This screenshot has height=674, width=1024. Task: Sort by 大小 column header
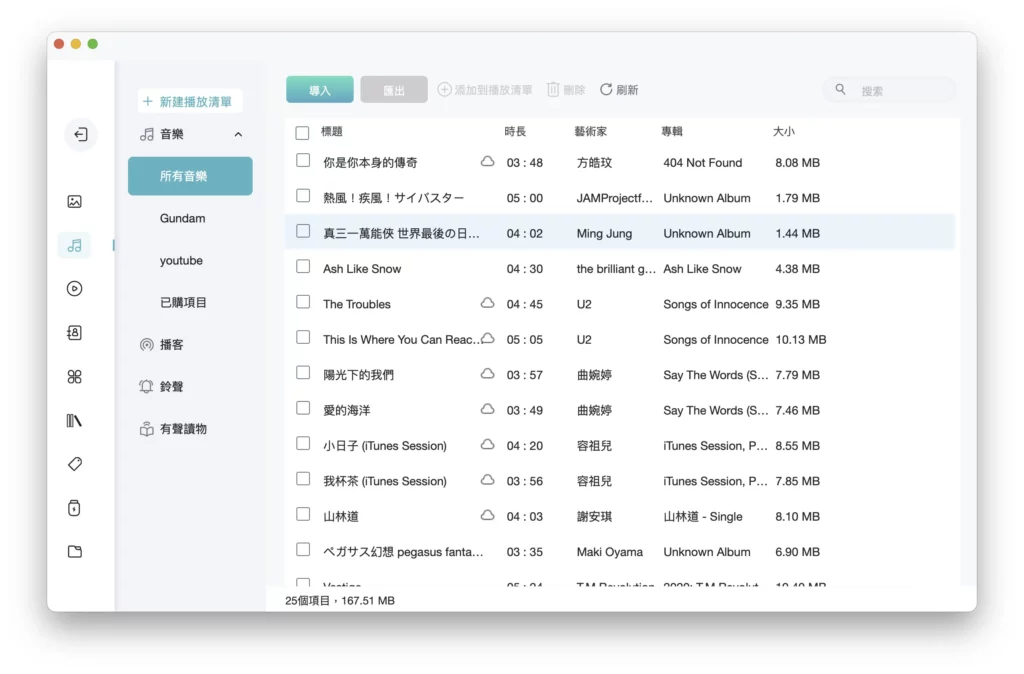pos(784,131)
